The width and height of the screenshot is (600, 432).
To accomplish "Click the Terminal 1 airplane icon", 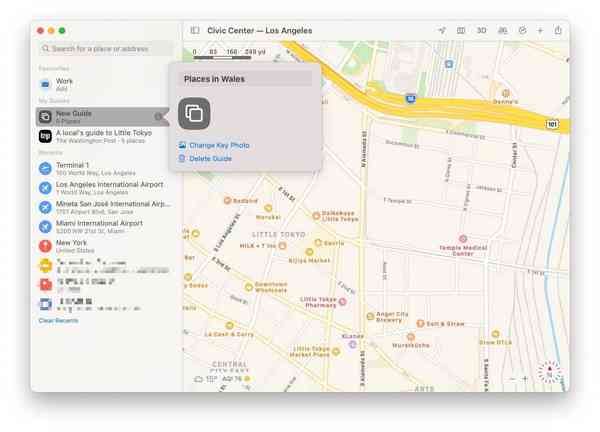I will tap(45, 168).
